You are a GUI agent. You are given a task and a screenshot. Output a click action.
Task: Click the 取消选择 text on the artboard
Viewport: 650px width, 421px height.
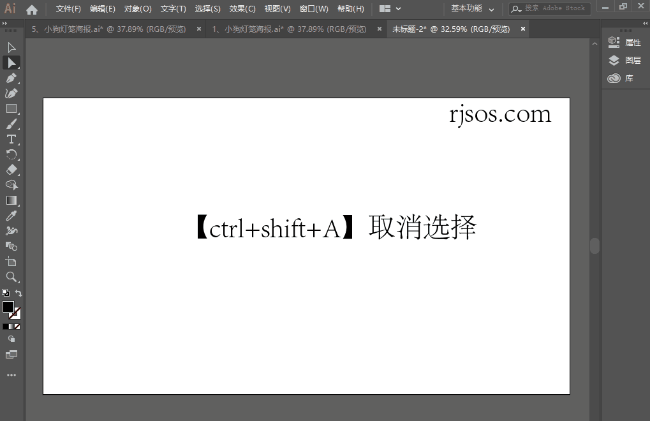tap(422, 227)
